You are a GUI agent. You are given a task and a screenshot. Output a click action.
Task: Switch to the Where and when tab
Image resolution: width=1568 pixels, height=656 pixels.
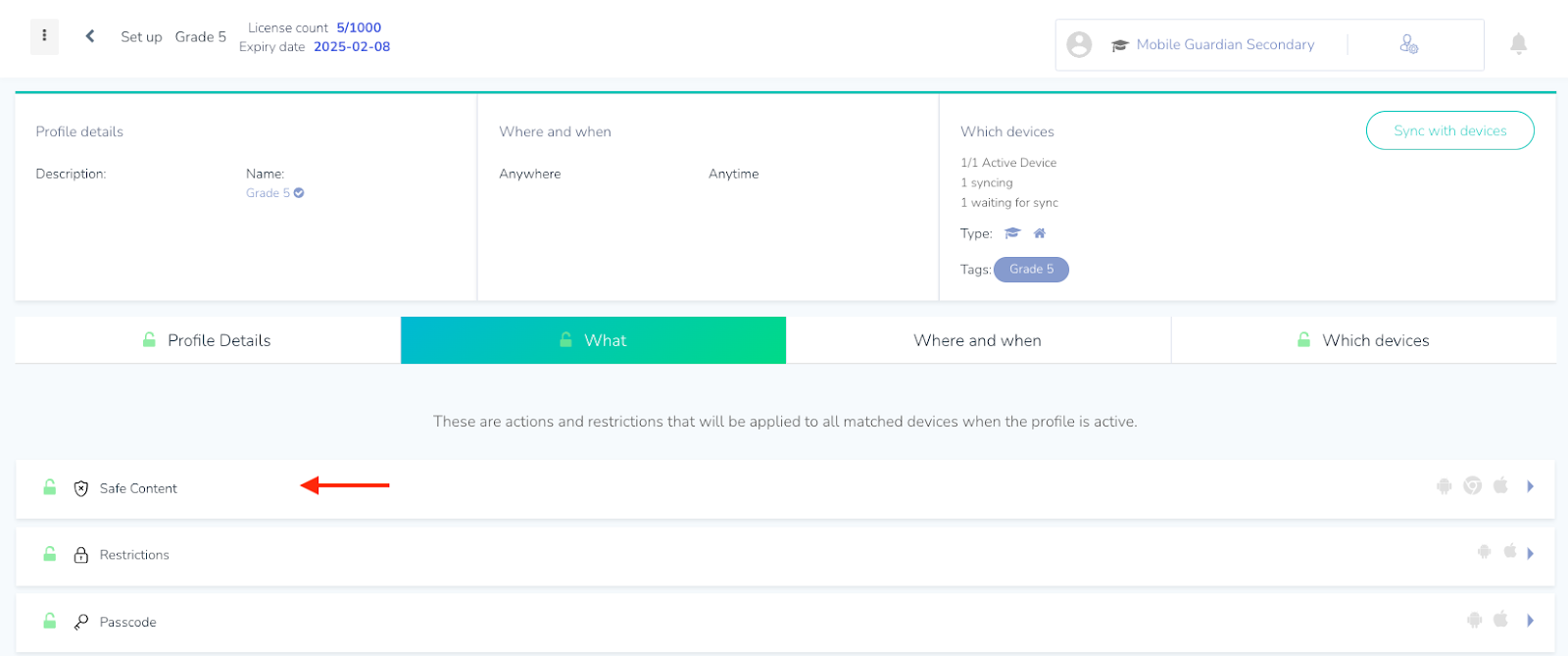(978, 340)
